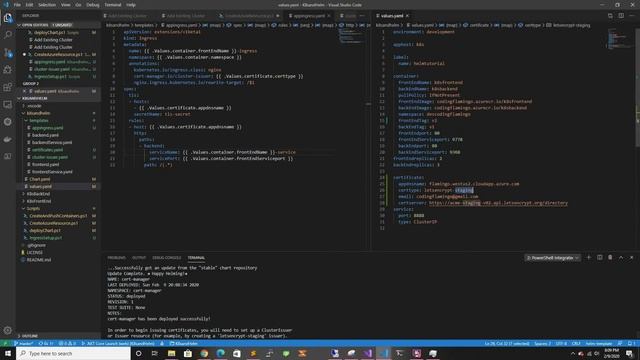Viewport: 640px width, 360px height.
Task: Open the PowerShell Integrated terminal dropdown
Action: click(x=553, y=258)
